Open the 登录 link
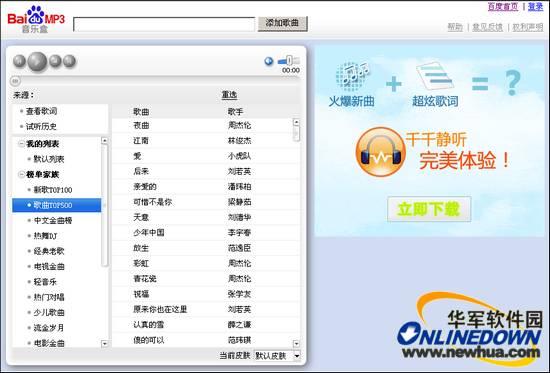 coord(535,6)
